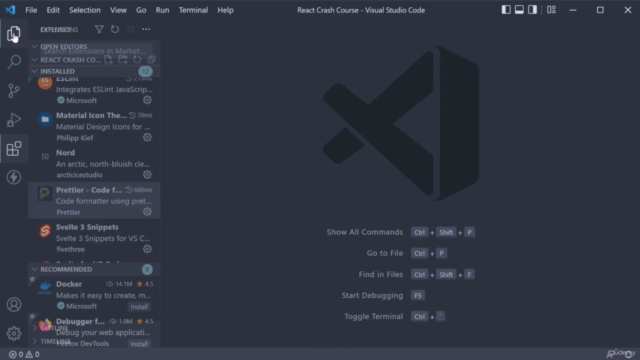Open the Run menu
The image size is (640, 360).
pyautogui.click(x=162, y=10)
